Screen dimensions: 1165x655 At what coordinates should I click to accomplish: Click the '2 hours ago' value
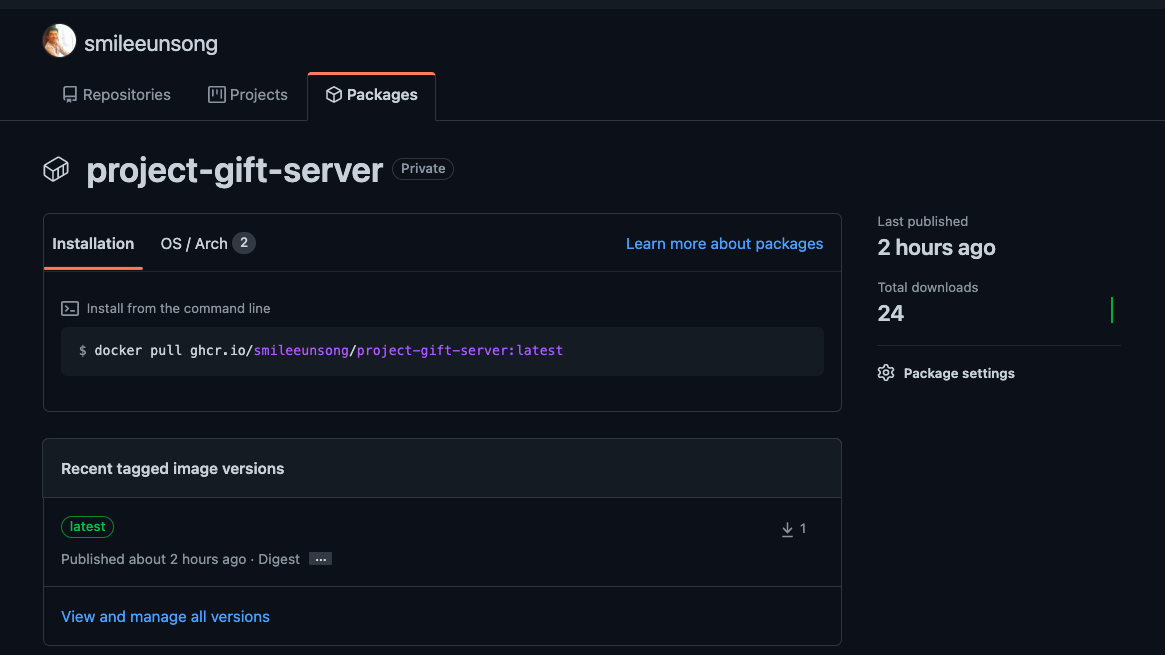[x=936, y=247]
